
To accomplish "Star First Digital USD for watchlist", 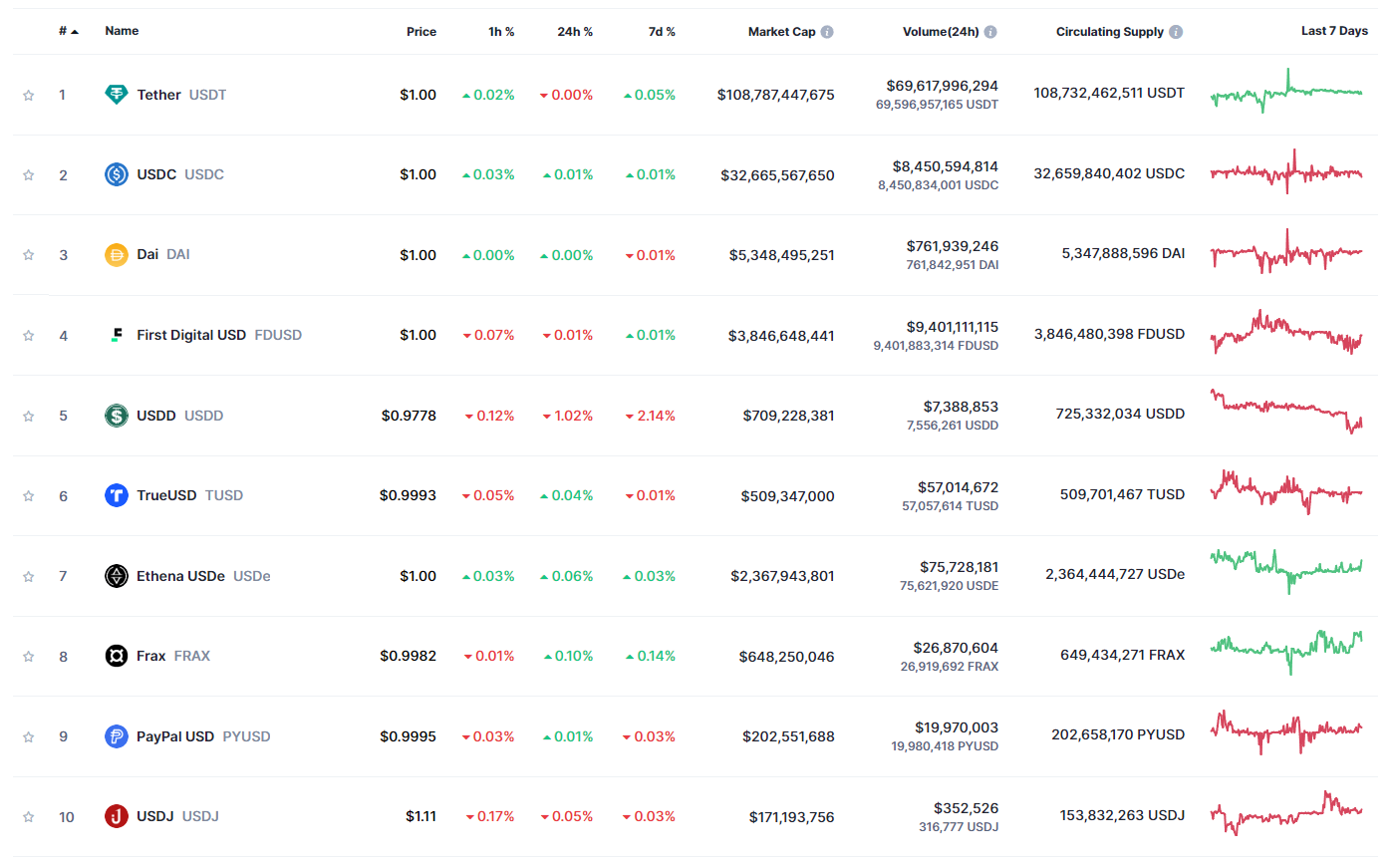I will coord(29,336).
